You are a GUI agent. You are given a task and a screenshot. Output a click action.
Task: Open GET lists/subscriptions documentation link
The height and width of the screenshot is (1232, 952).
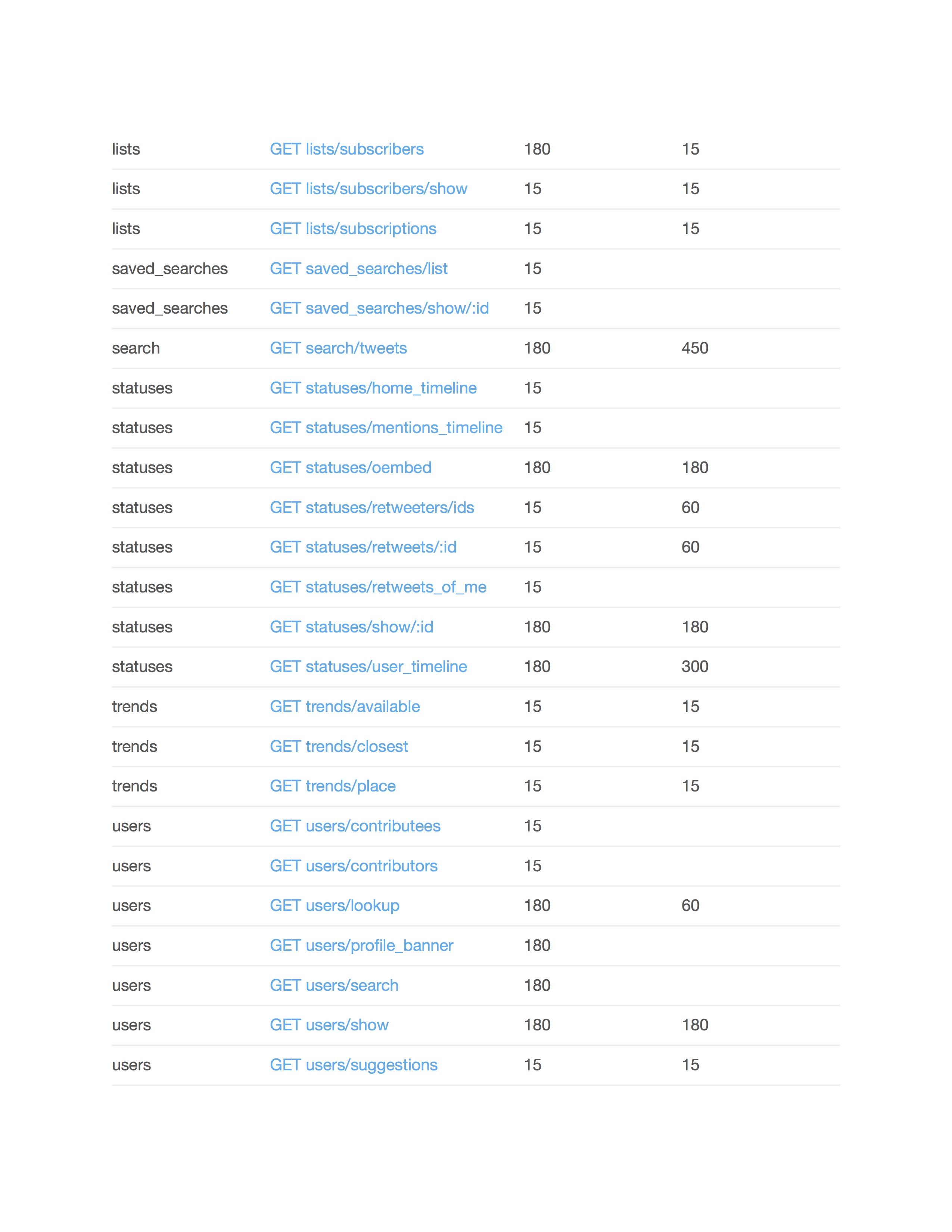(352, 228)
